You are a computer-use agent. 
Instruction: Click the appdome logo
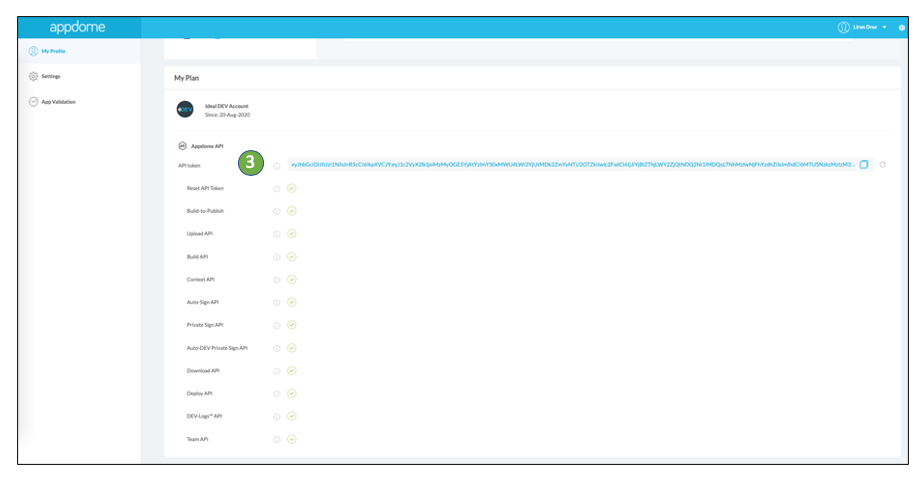pyautogui.click(x=77, y=27)
